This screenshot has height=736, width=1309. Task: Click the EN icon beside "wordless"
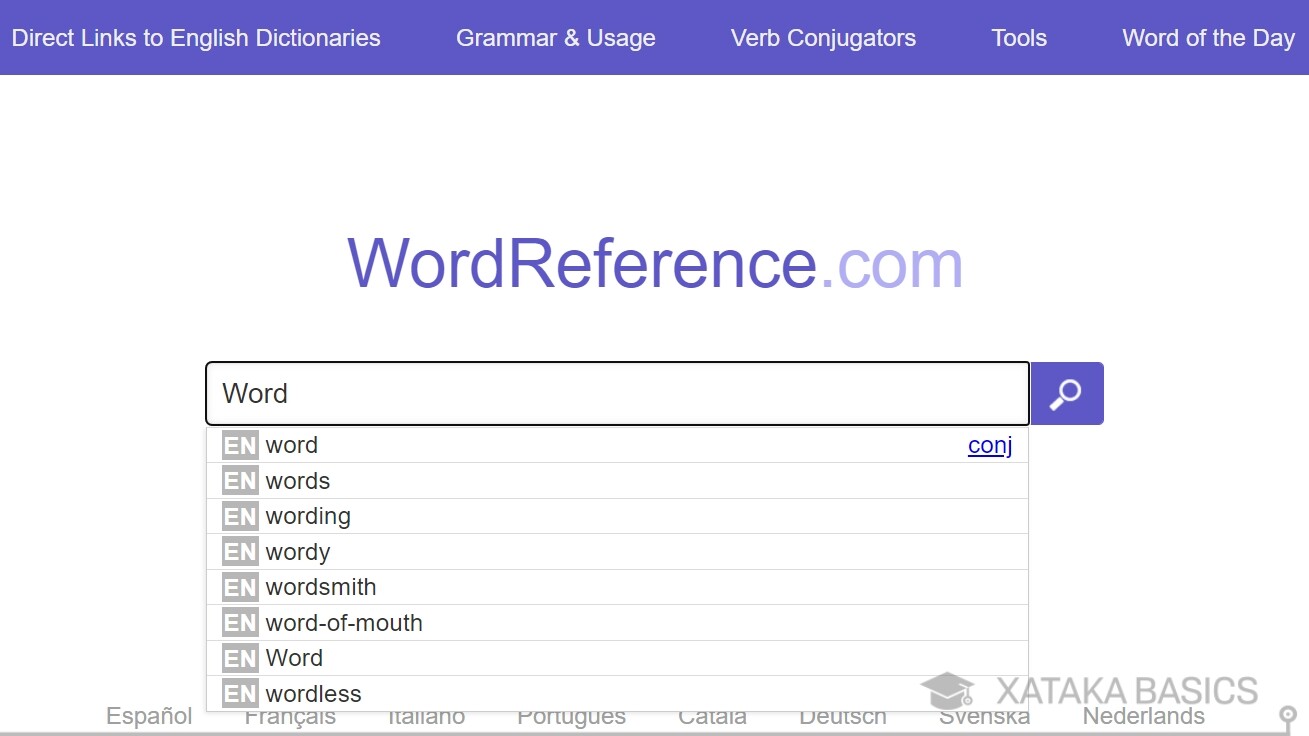[x=239, y=693]
